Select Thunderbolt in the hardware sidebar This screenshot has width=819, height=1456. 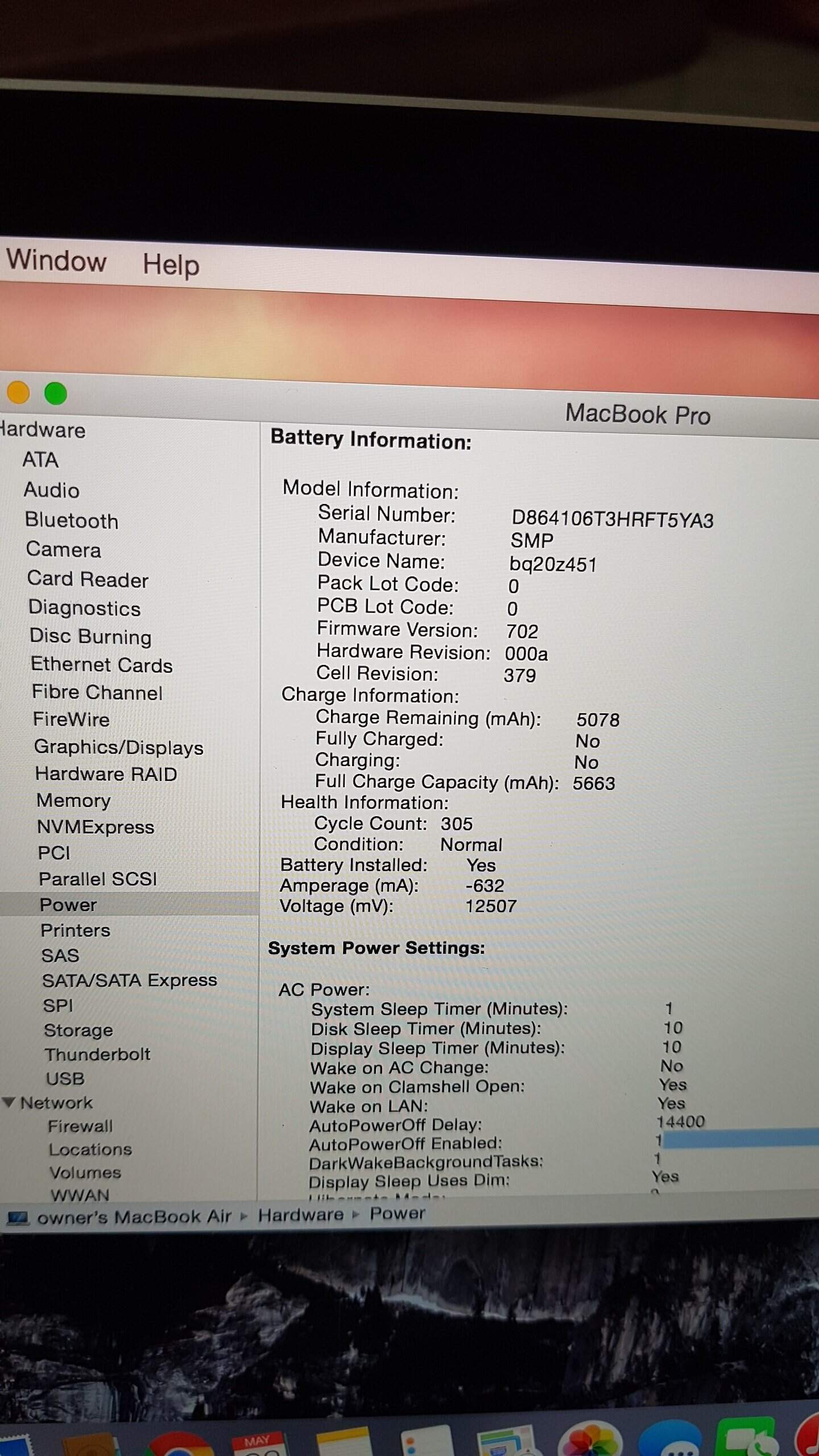[97, 1054]
